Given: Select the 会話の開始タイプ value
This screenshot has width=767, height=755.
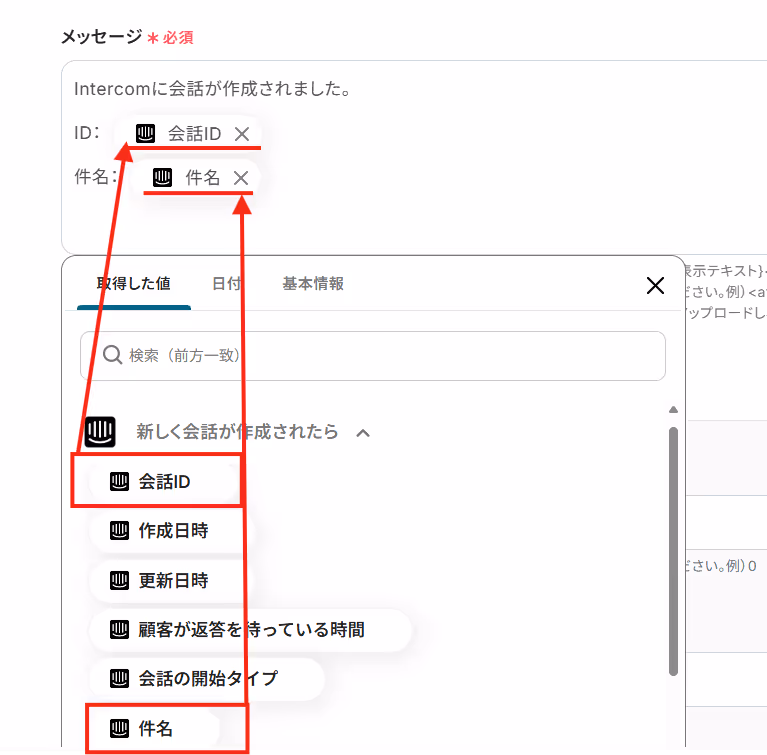Looking at the screenshot, I should (x=207, y=679).
